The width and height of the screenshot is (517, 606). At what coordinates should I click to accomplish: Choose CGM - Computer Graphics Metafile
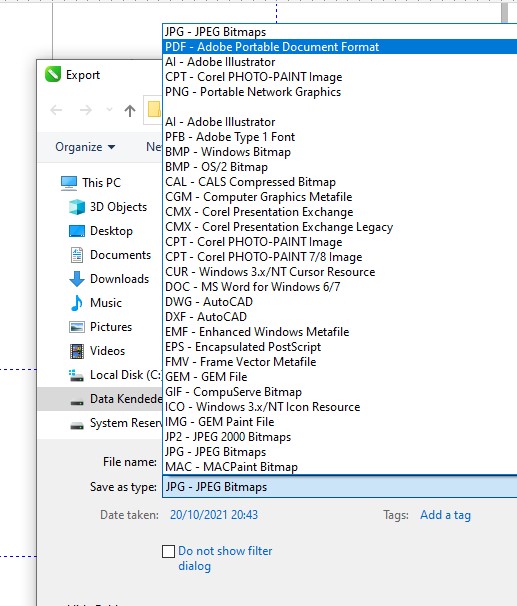[340, 197]
